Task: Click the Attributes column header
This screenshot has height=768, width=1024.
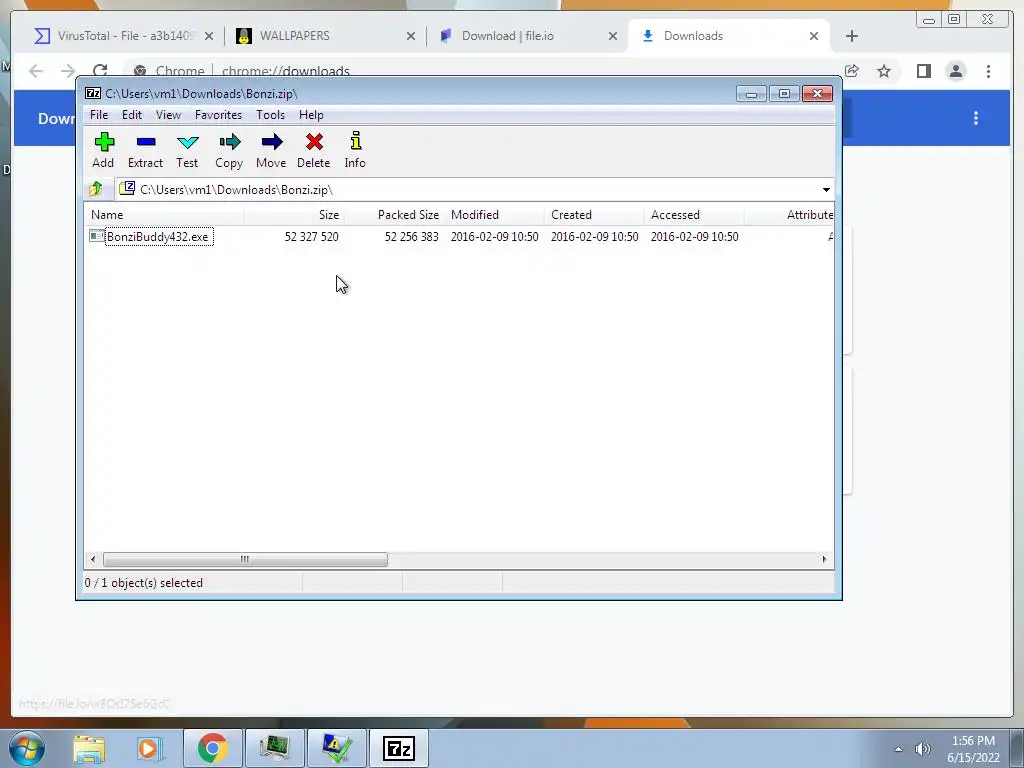Action: point(790,215)
